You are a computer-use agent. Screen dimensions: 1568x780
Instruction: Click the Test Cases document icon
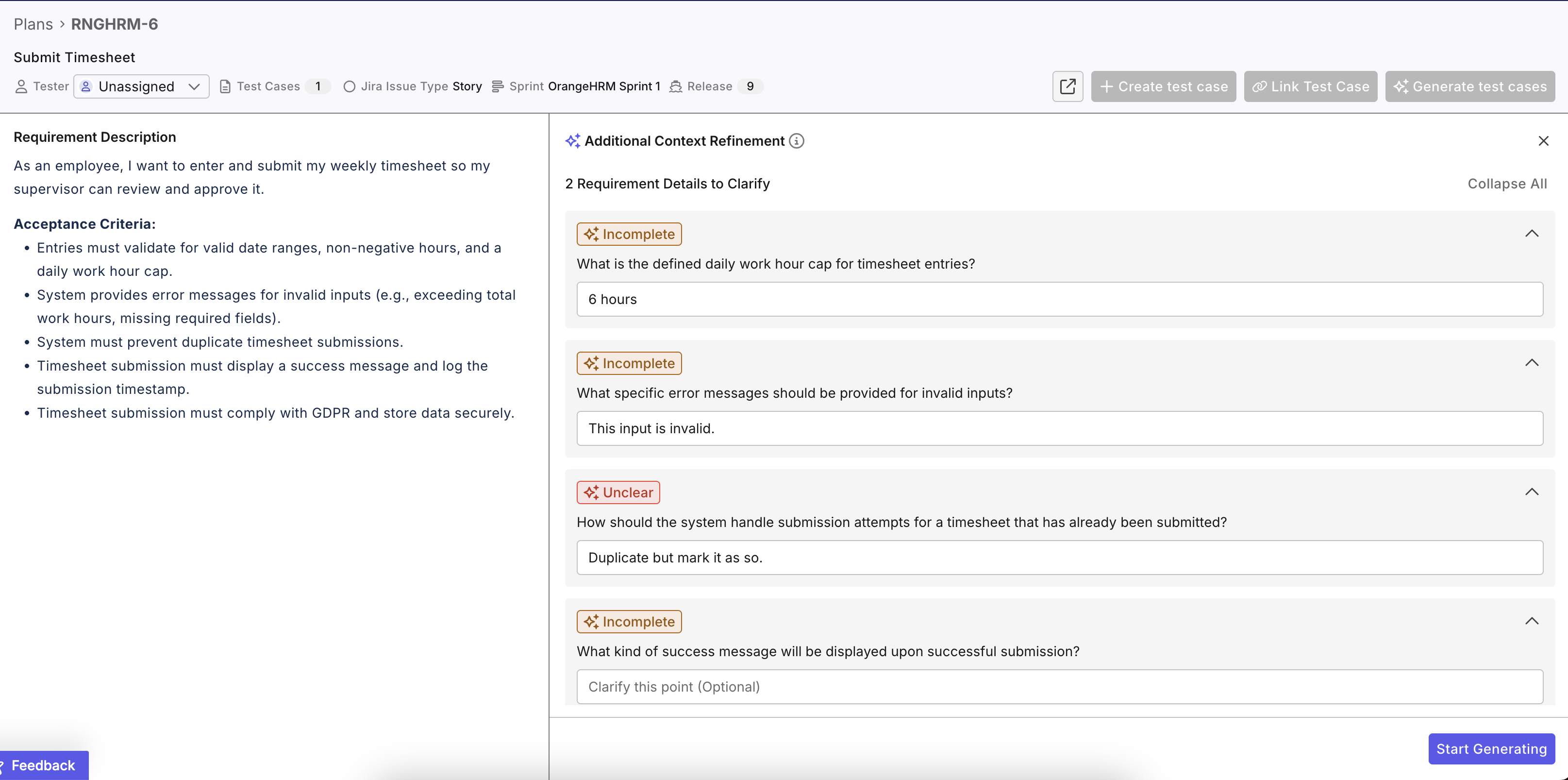(225, 86)
